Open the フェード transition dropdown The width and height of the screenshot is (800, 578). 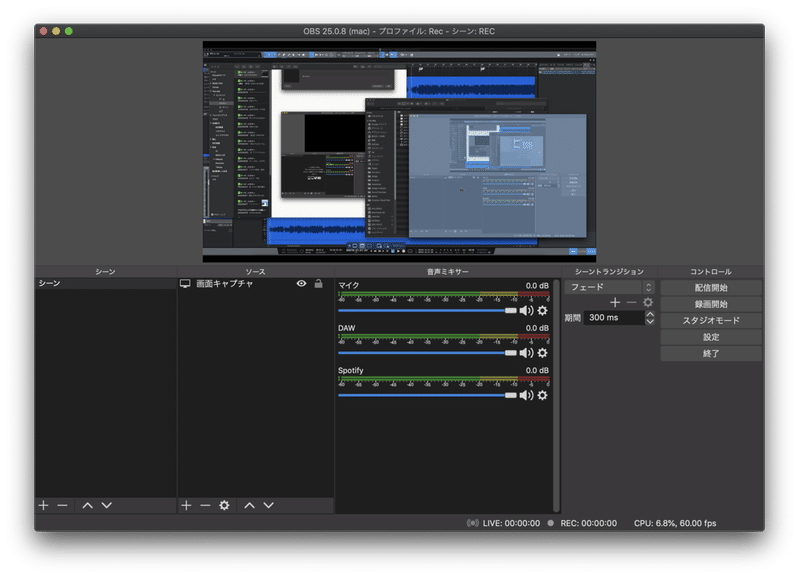(x=609, y=287)
